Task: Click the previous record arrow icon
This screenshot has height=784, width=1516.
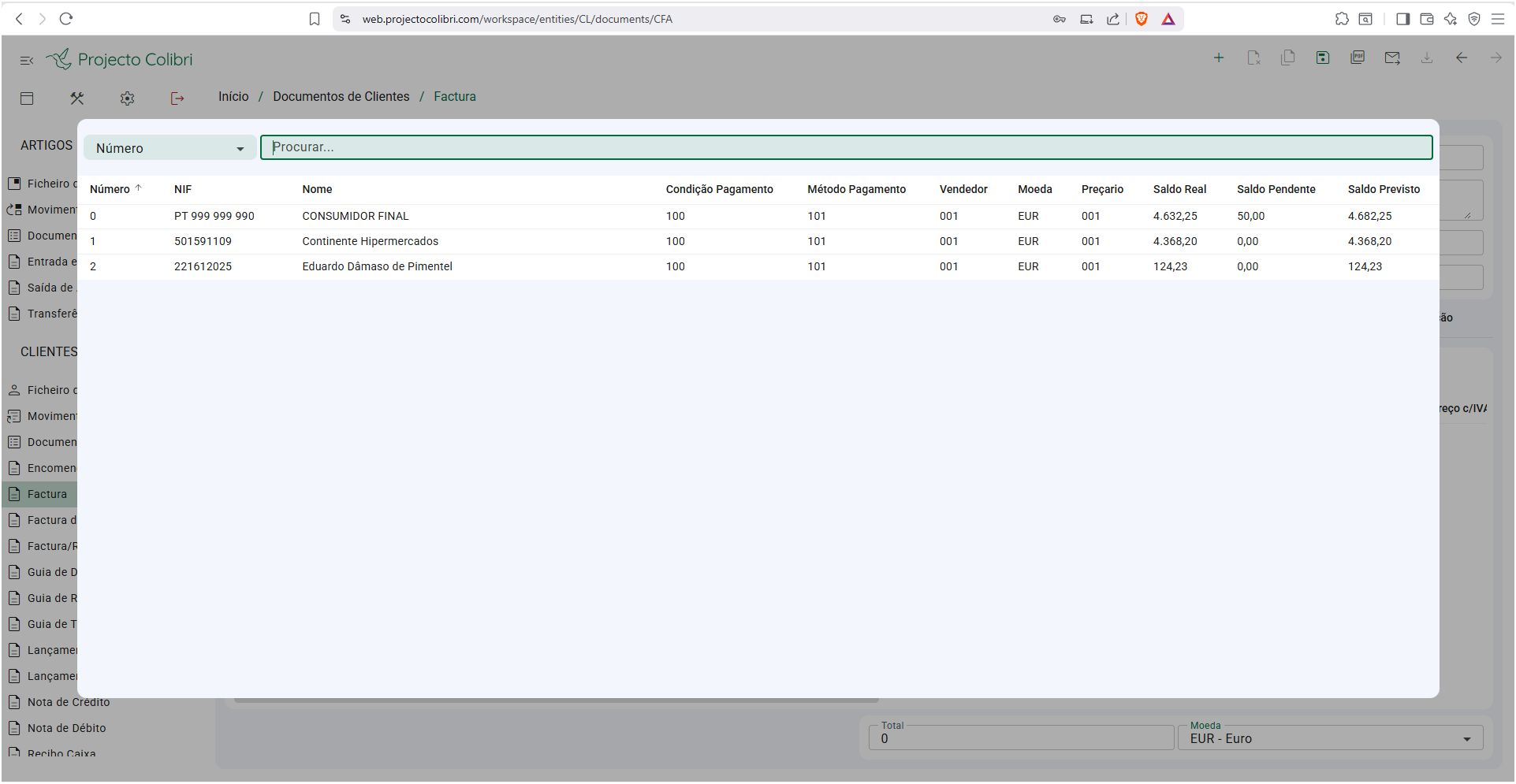Action: tap(1462, 58)
